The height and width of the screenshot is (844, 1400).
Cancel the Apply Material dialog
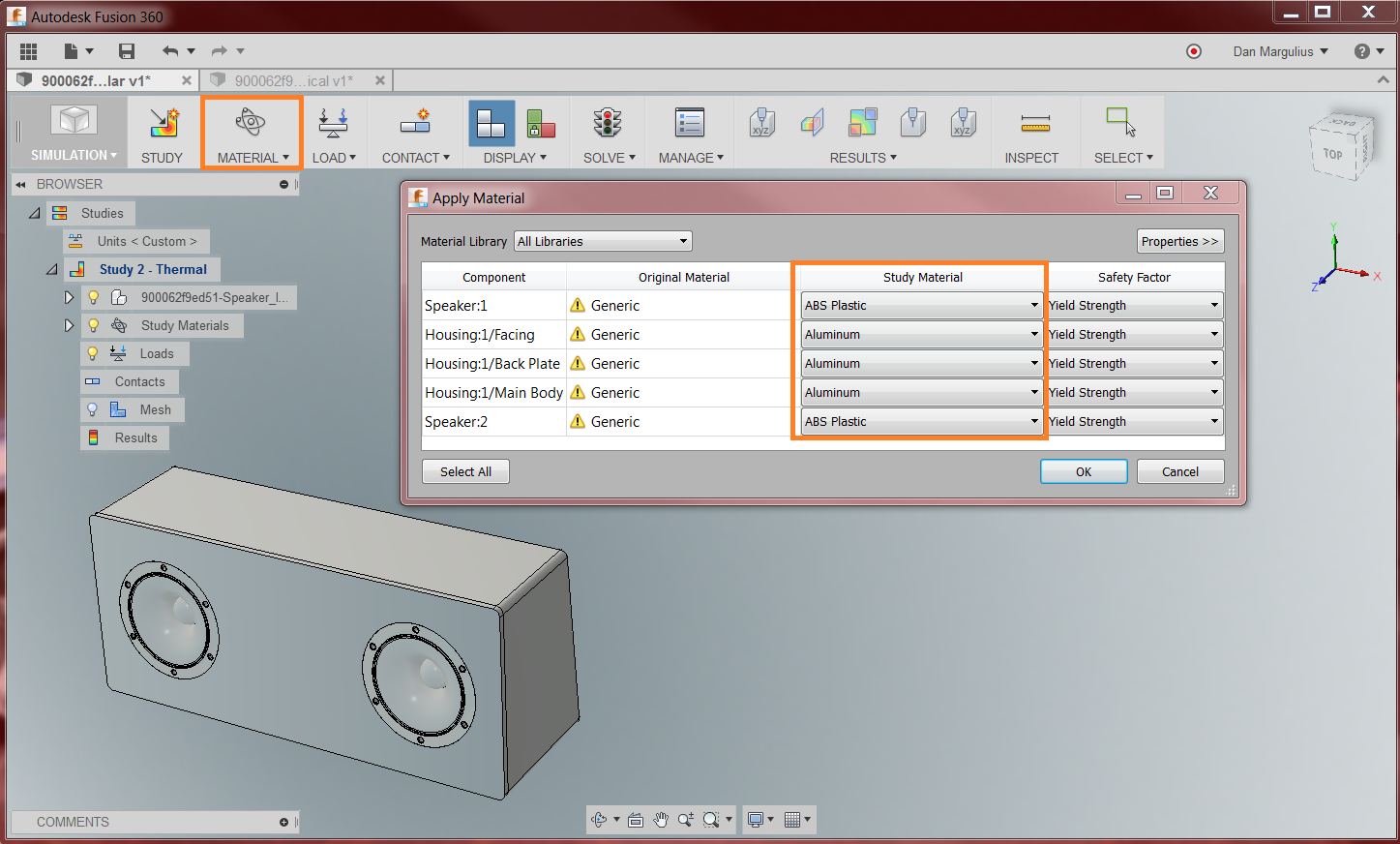point(1180,471)
